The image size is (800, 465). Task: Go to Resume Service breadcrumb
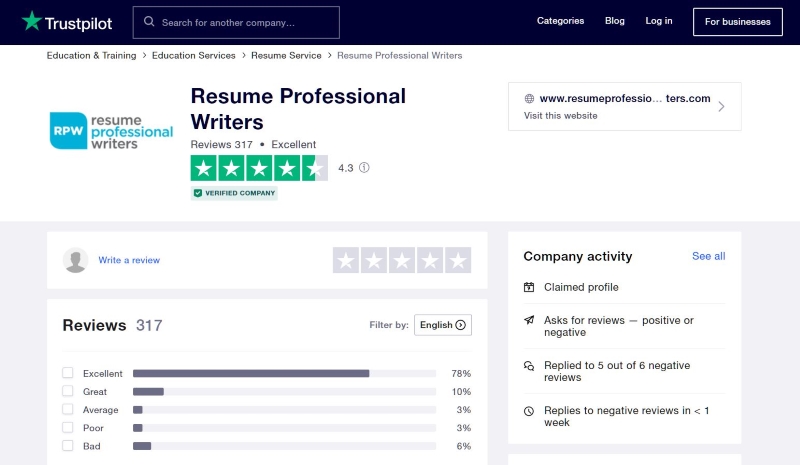pyautogui.click(x=286, y=55)
